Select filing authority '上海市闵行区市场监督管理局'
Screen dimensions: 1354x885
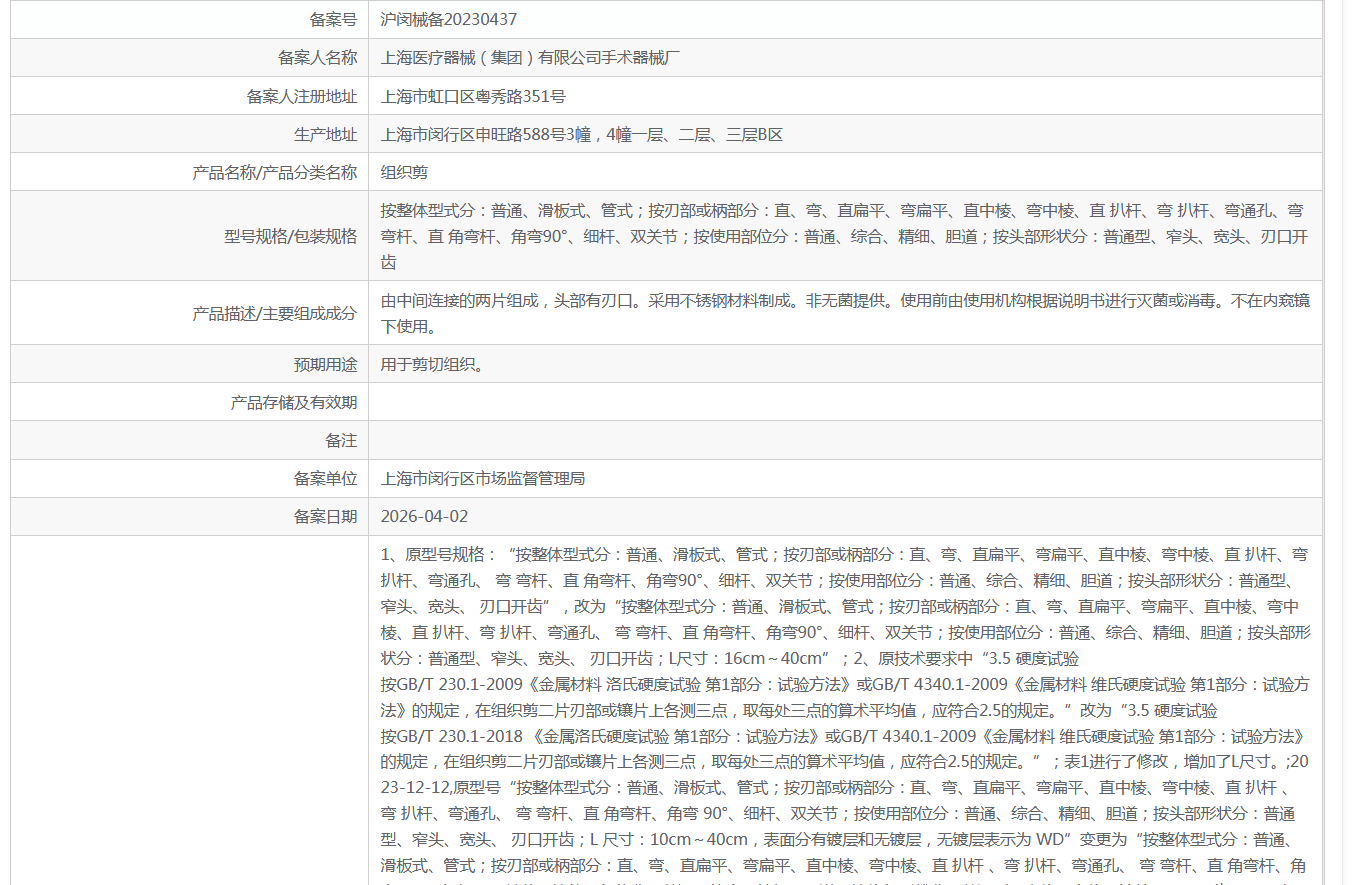click(x=483, y=478)
